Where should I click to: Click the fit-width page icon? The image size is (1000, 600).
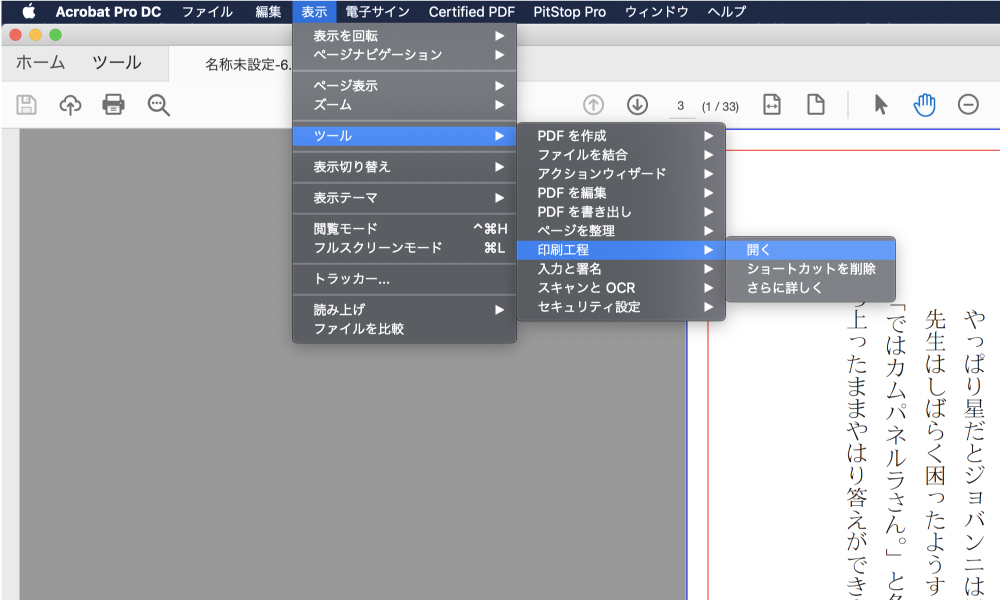(x=772, y=105)
